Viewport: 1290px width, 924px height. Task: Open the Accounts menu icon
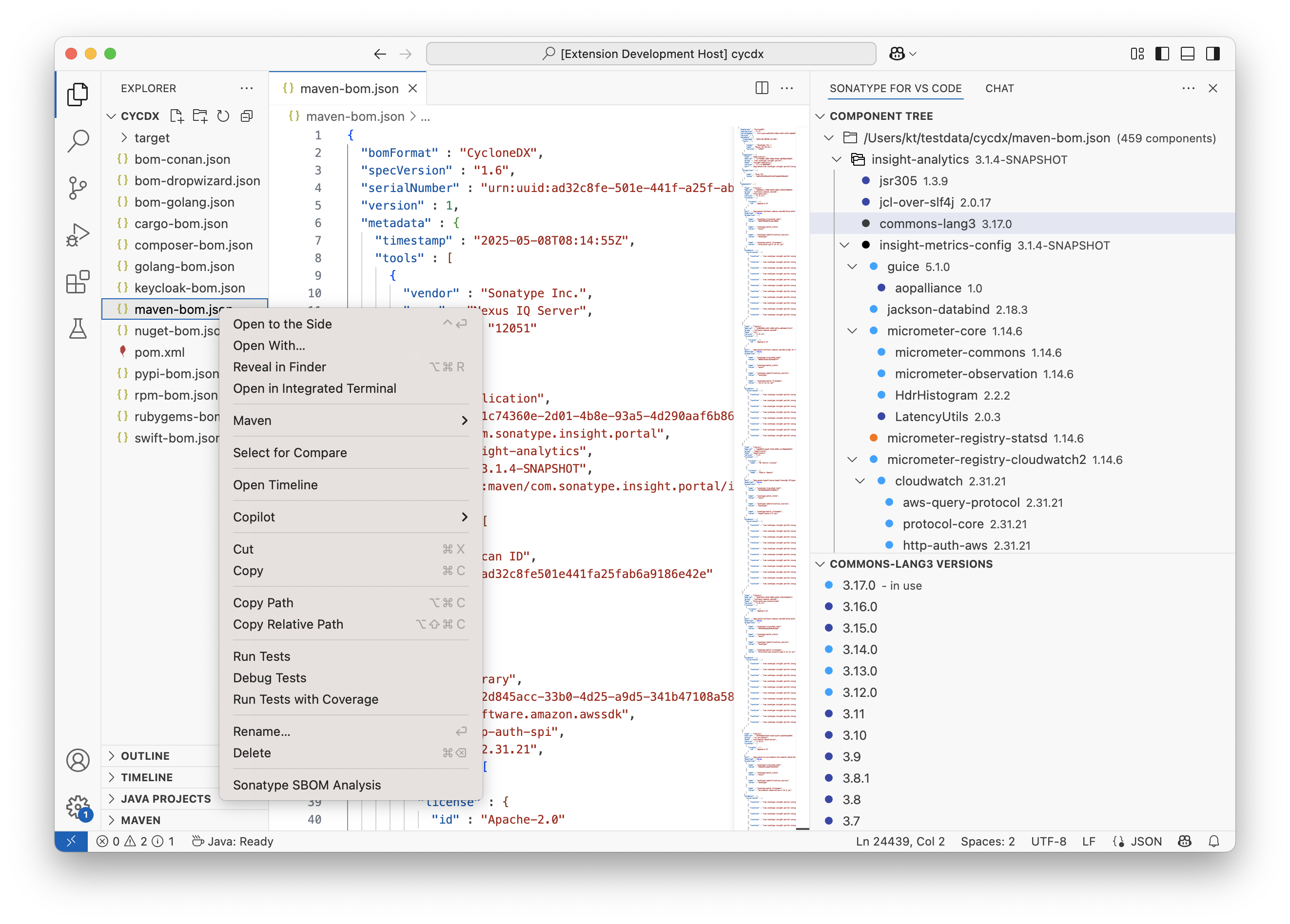point(78,760)
